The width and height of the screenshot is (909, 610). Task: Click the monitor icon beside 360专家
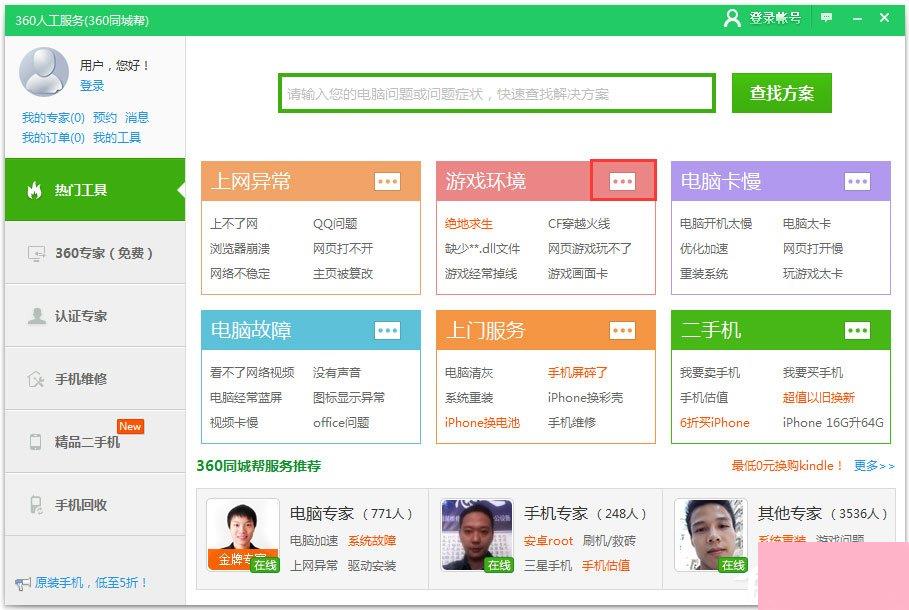tap(36, 253)
